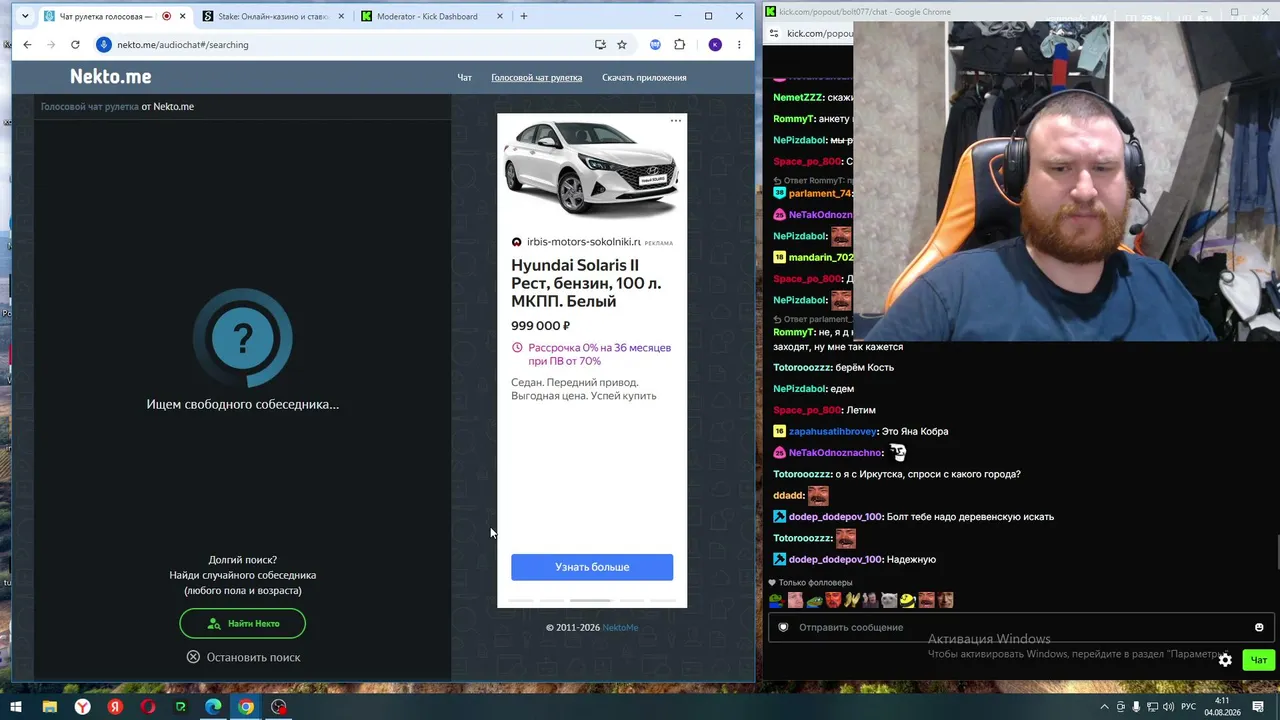Open the install app icon in address bar
The width and height of the screenshot is (1280, 720).
pyautogui.click(x=600, y=44)
